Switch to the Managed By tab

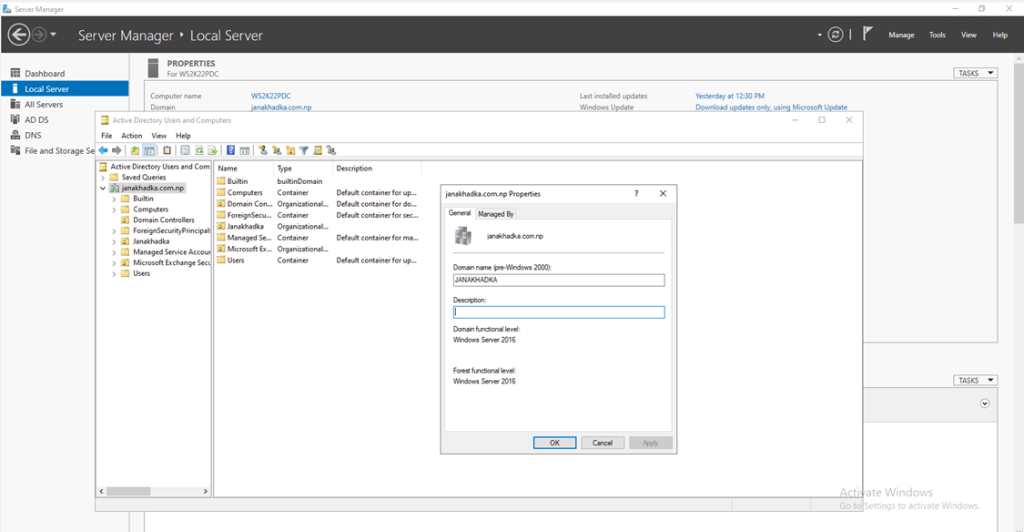click(496, 213)
